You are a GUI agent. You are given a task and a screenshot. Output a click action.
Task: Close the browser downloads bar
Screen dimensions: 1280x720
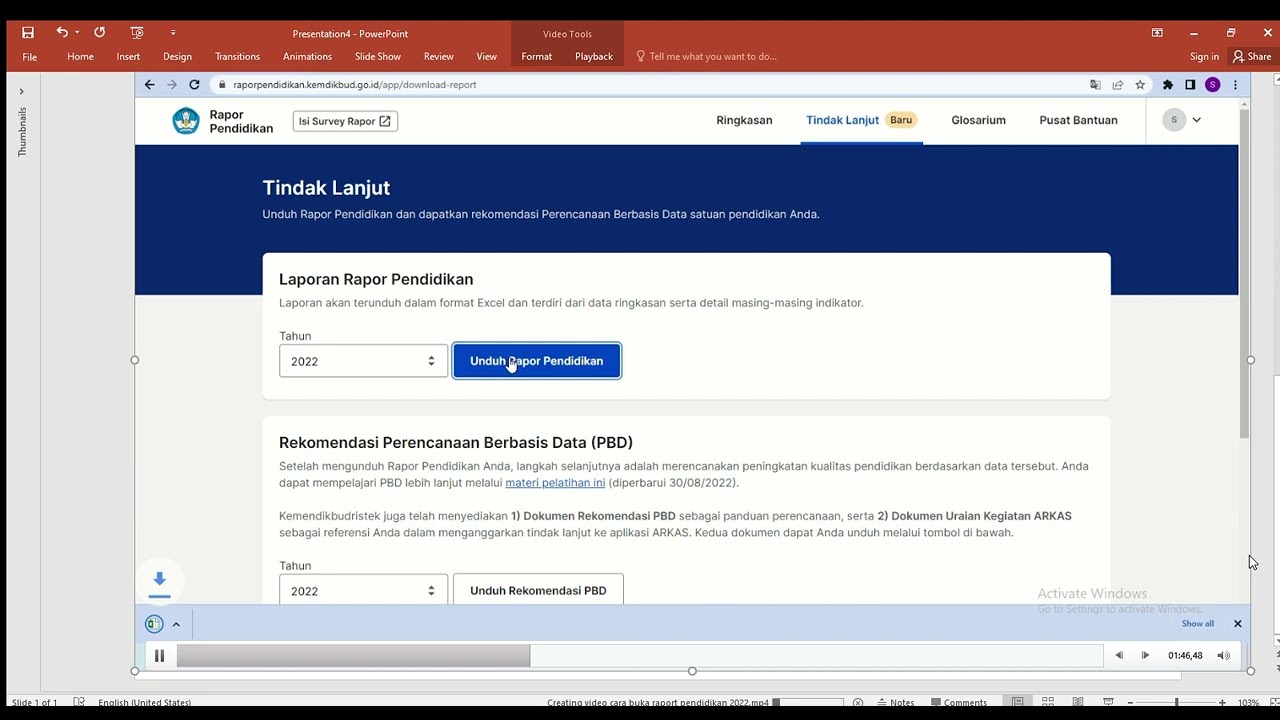(1237, 624)
